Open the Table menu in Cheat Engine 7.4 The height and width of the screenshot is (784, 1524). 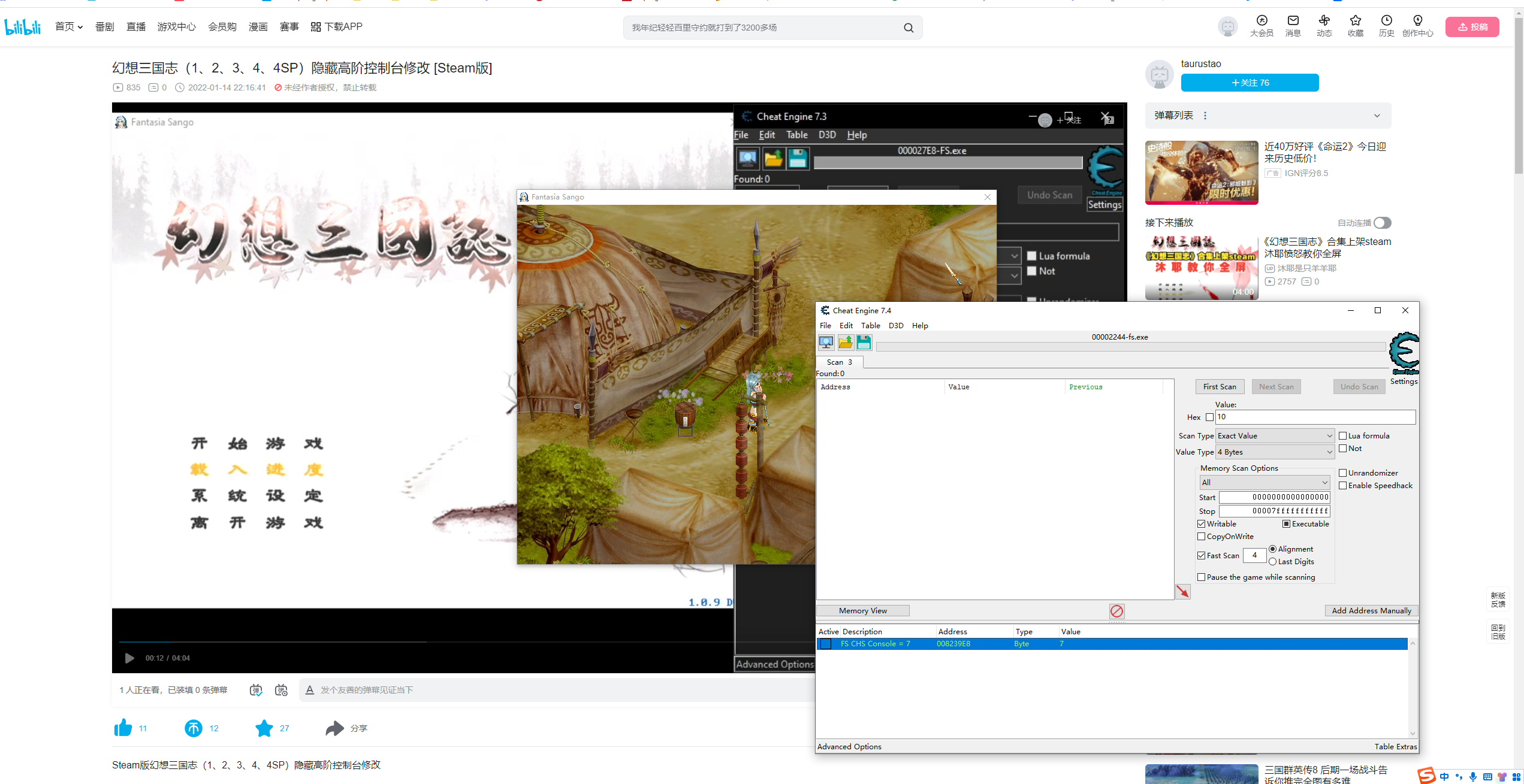[870, 326]
